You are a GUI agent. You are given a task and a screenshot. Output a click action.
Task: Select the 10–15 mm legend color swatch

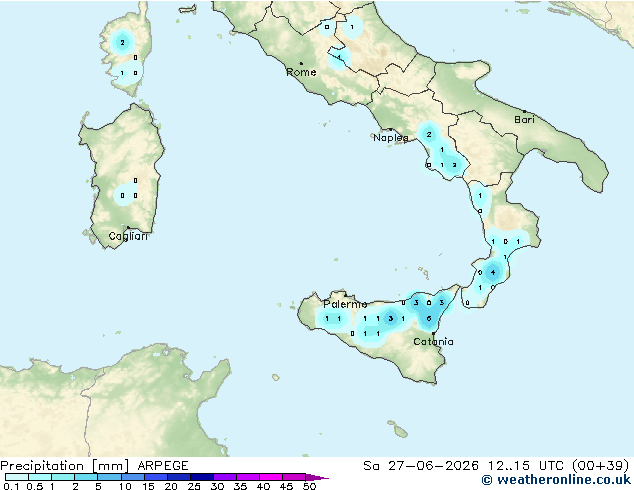click(x=132, y=477)
